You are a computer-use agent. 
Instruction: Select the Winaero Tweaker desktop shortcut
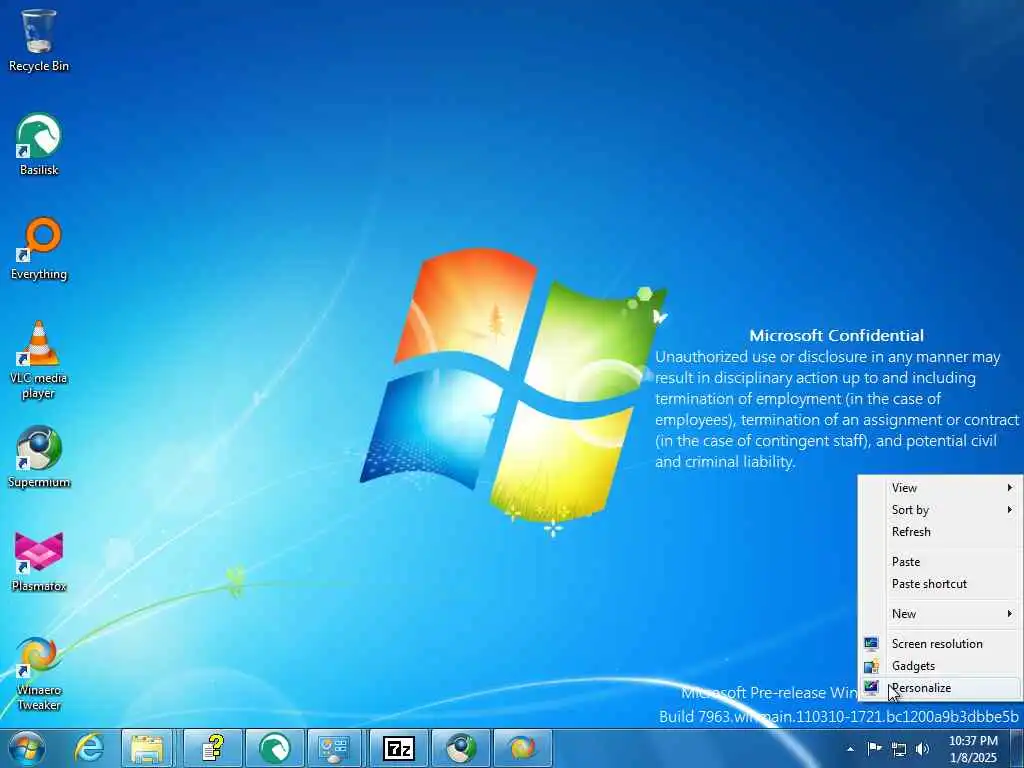click(x=39, y=673)
